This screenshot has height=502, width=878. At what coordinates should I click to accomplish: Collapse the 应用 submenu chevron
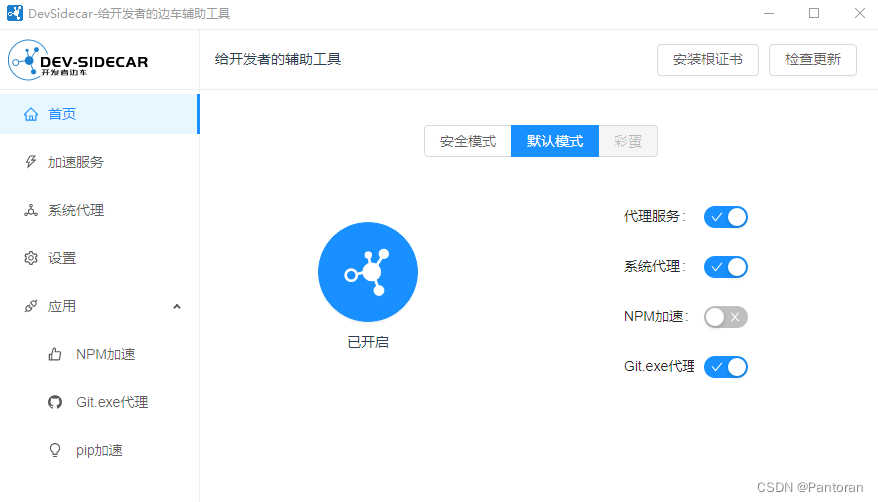pos(177,306)
